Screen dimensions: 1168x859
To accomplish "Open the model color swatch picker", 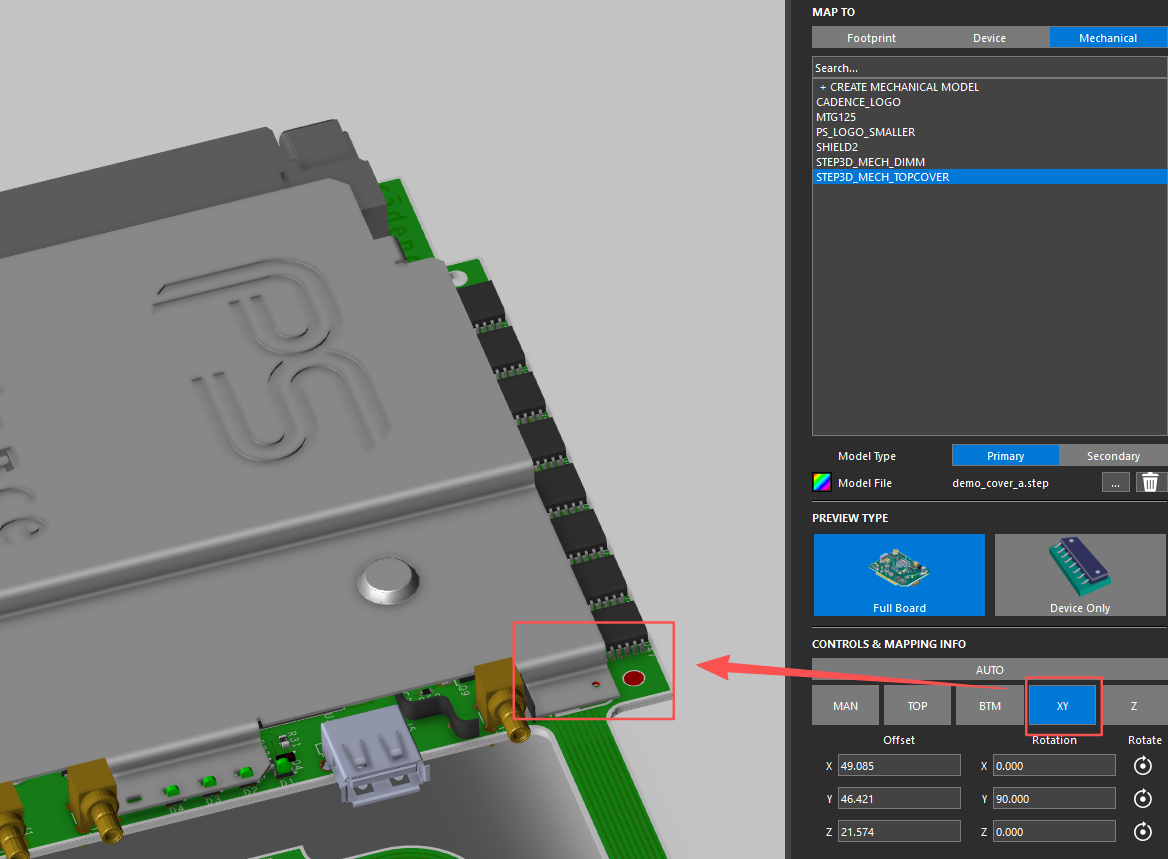I will point(821,483).
